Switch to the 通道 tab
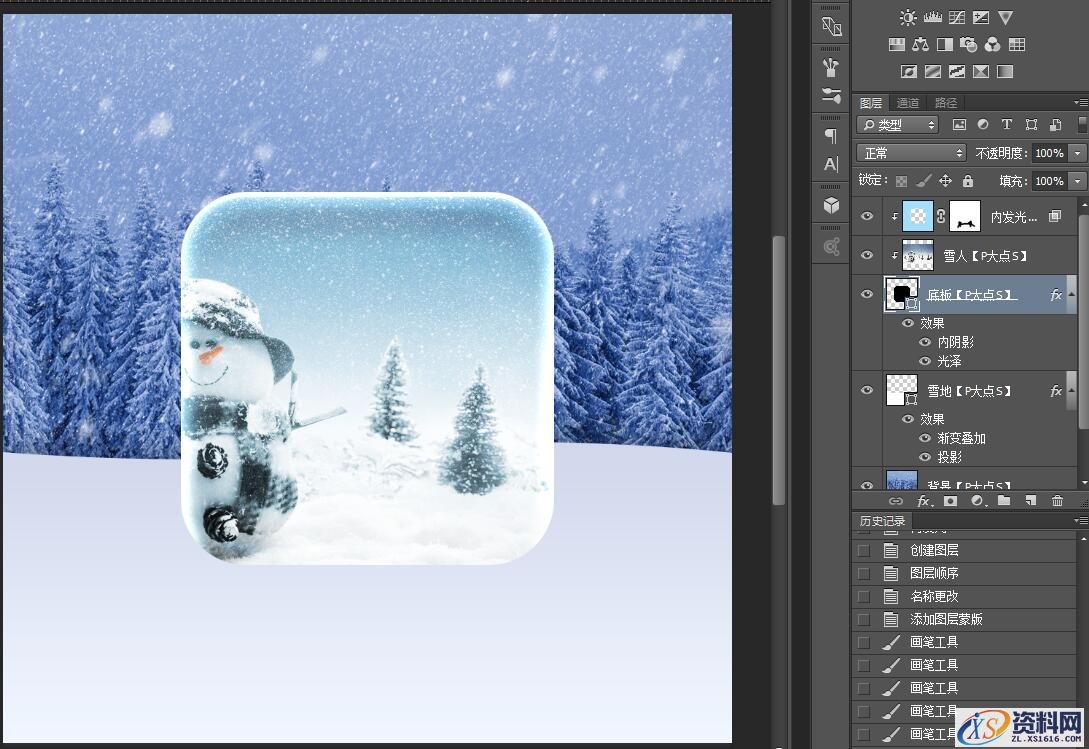1089x749 pixels. click(907, 103)
